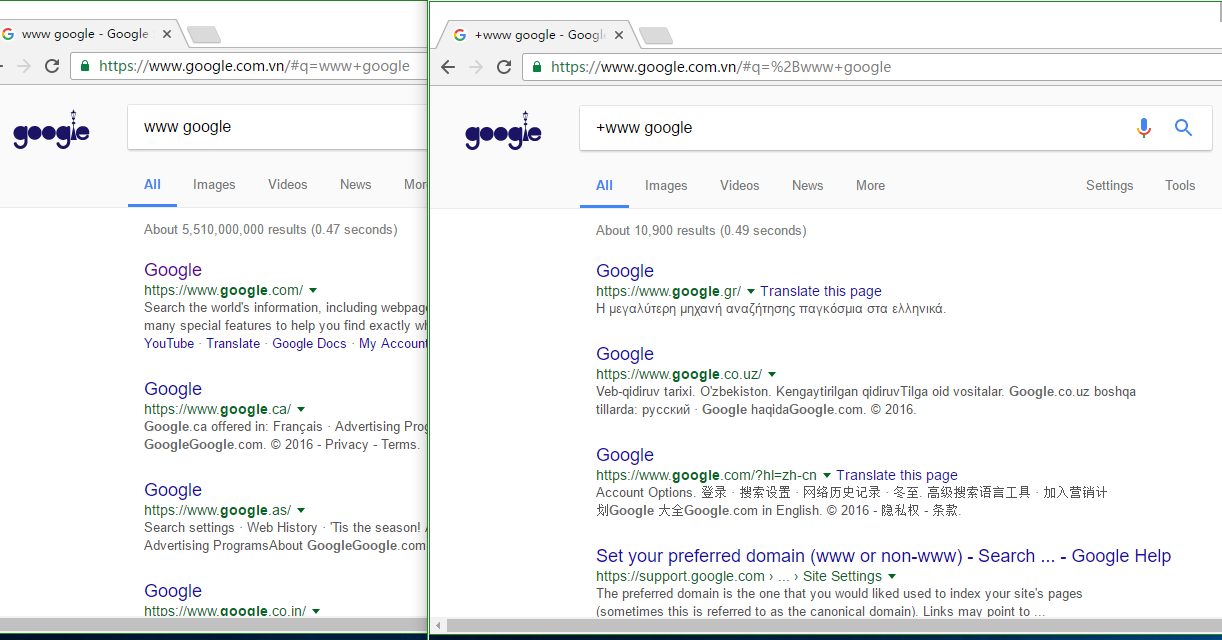
Task: Switch to Images results in the left window
Action: (214, 184)
